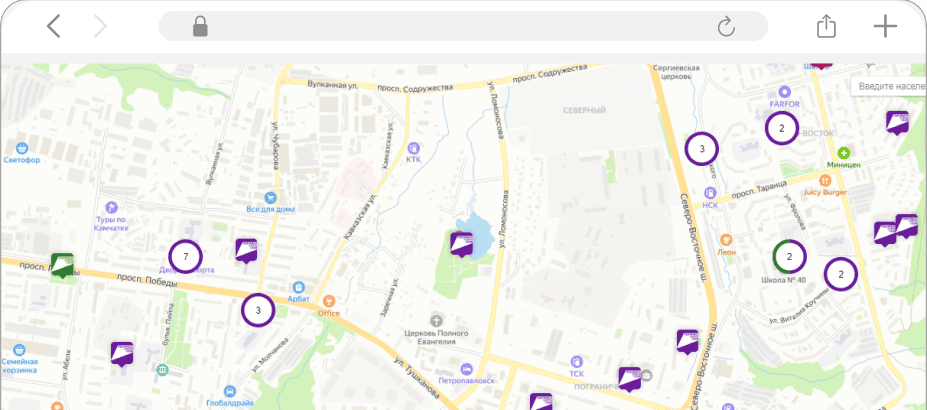Image resolution: width=927 pixels, height=410 pixels.
Task: Type in the 'Введите населе…' search field
Action: tap(890, 87)
